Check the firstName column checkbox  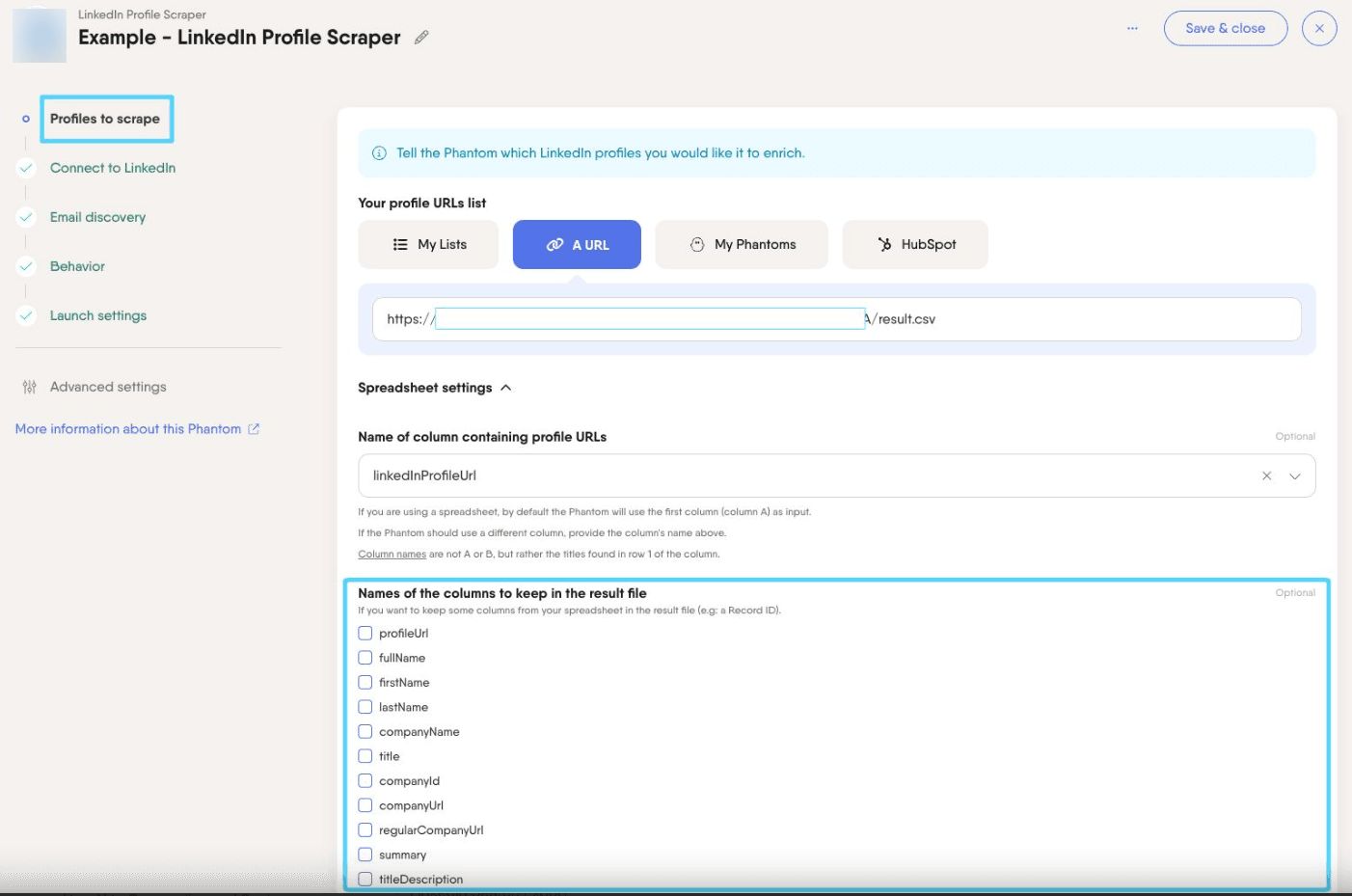click(365, 683)
